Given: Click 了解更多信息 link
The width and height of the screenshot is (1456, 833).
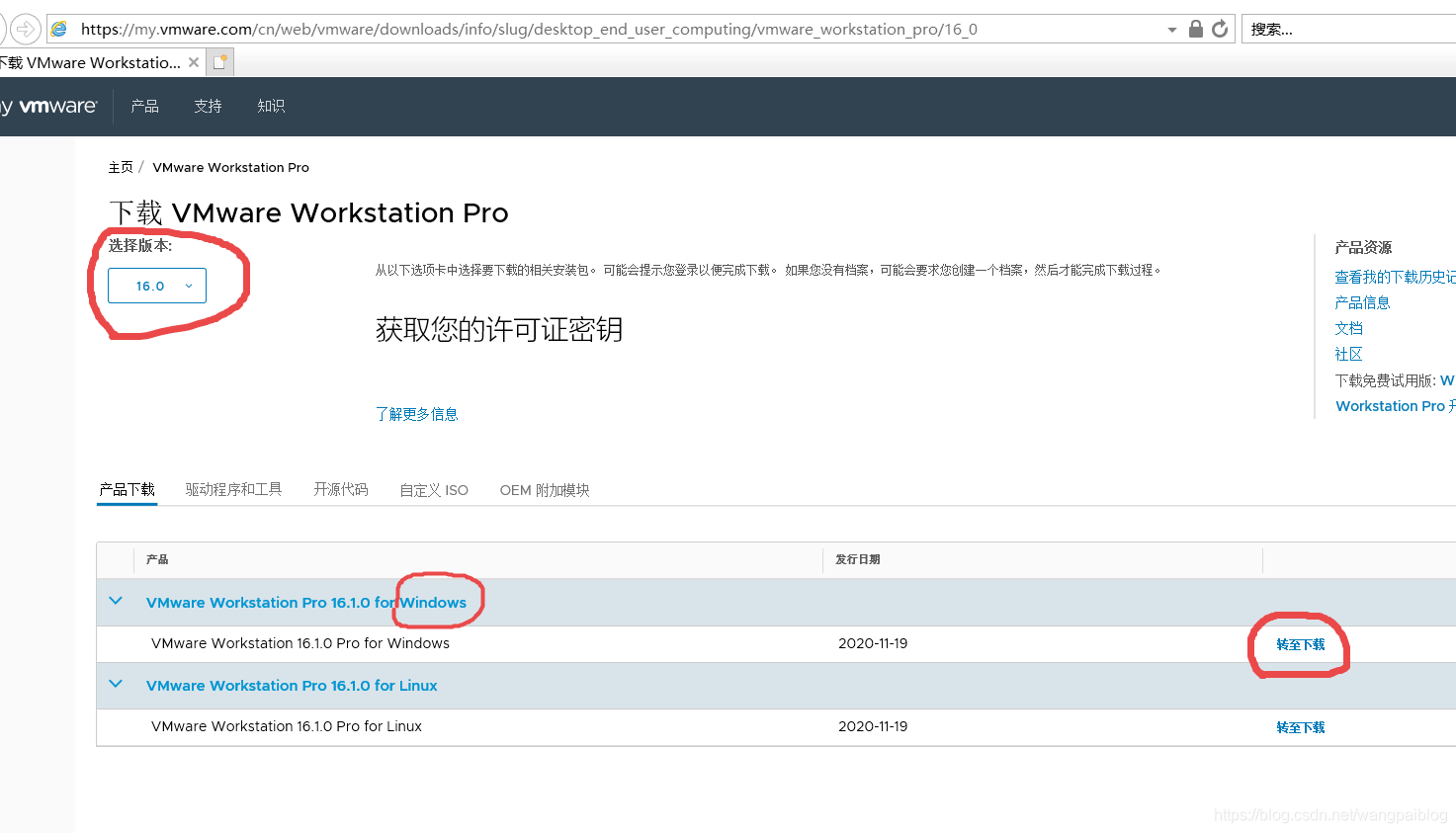Looking at the screenshot, I should pyautogui.click(x=416, y=414).
